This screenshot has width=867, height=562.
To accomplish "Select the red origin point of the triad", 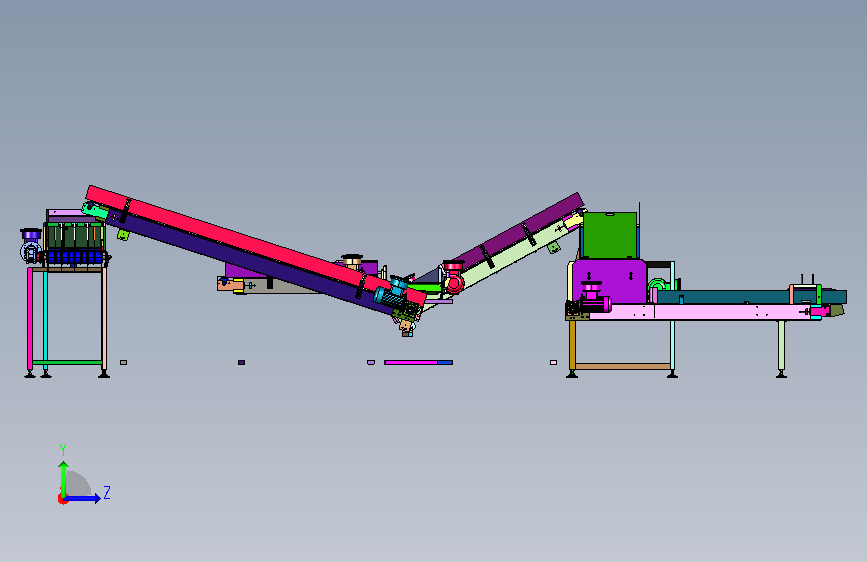I will click(x=62, y=499).
